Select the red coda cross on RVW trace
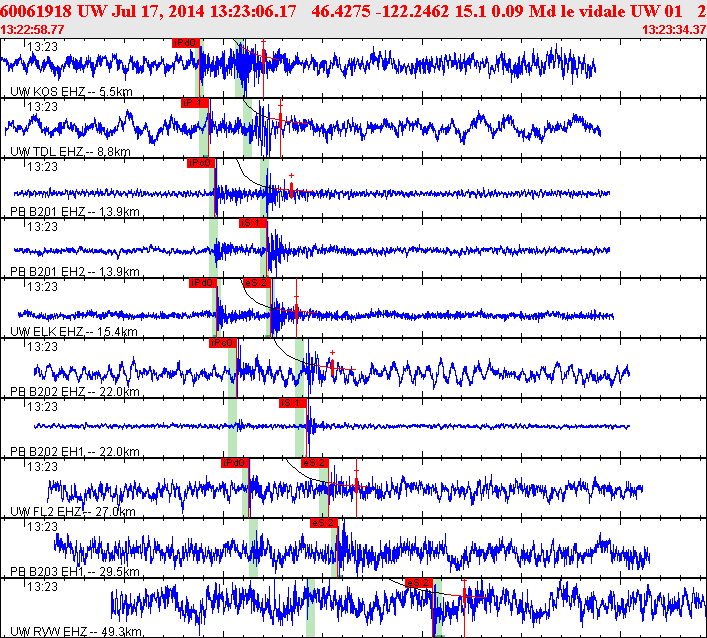The image size is (707, 638). click(x=464, y=582)
